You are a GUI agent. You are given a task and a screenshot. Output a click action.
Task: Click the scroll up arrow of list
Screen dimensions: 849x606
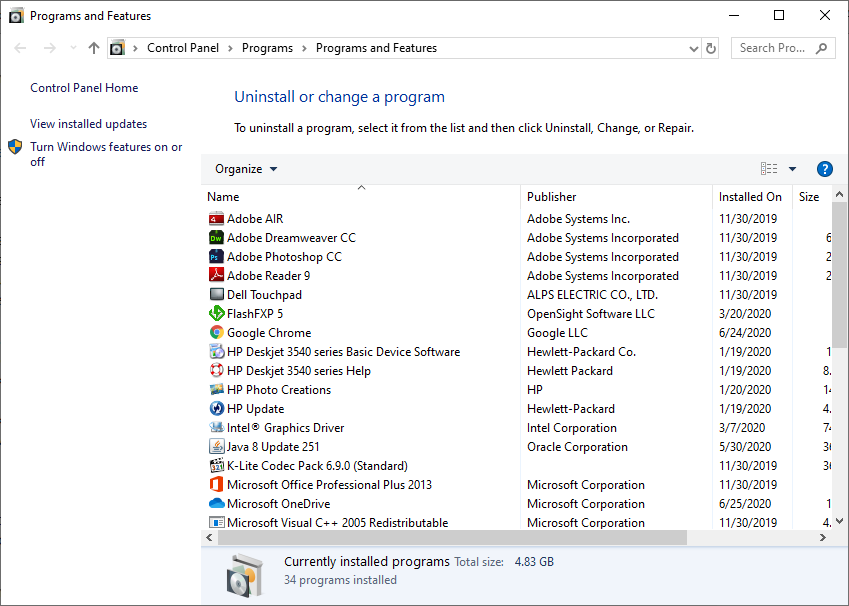click(x=839, y=194)
